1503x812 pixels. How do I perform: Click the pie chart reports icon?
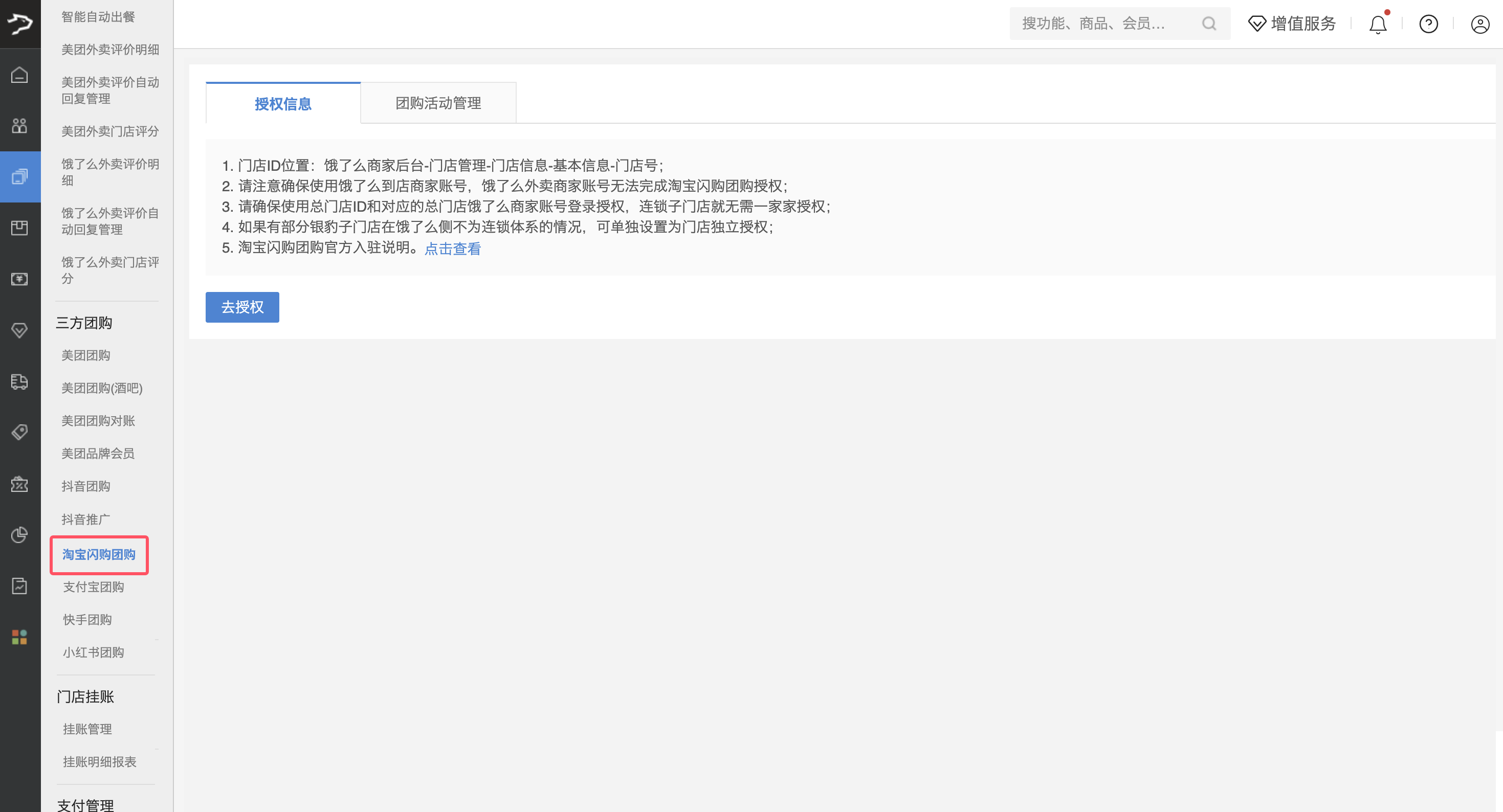coord(20,535)
